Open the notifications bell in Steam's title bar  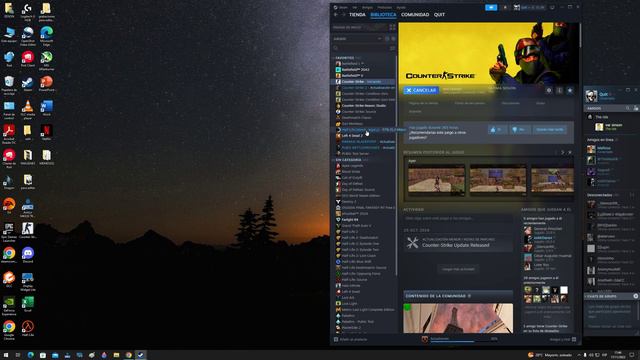[x=505, y=7]
